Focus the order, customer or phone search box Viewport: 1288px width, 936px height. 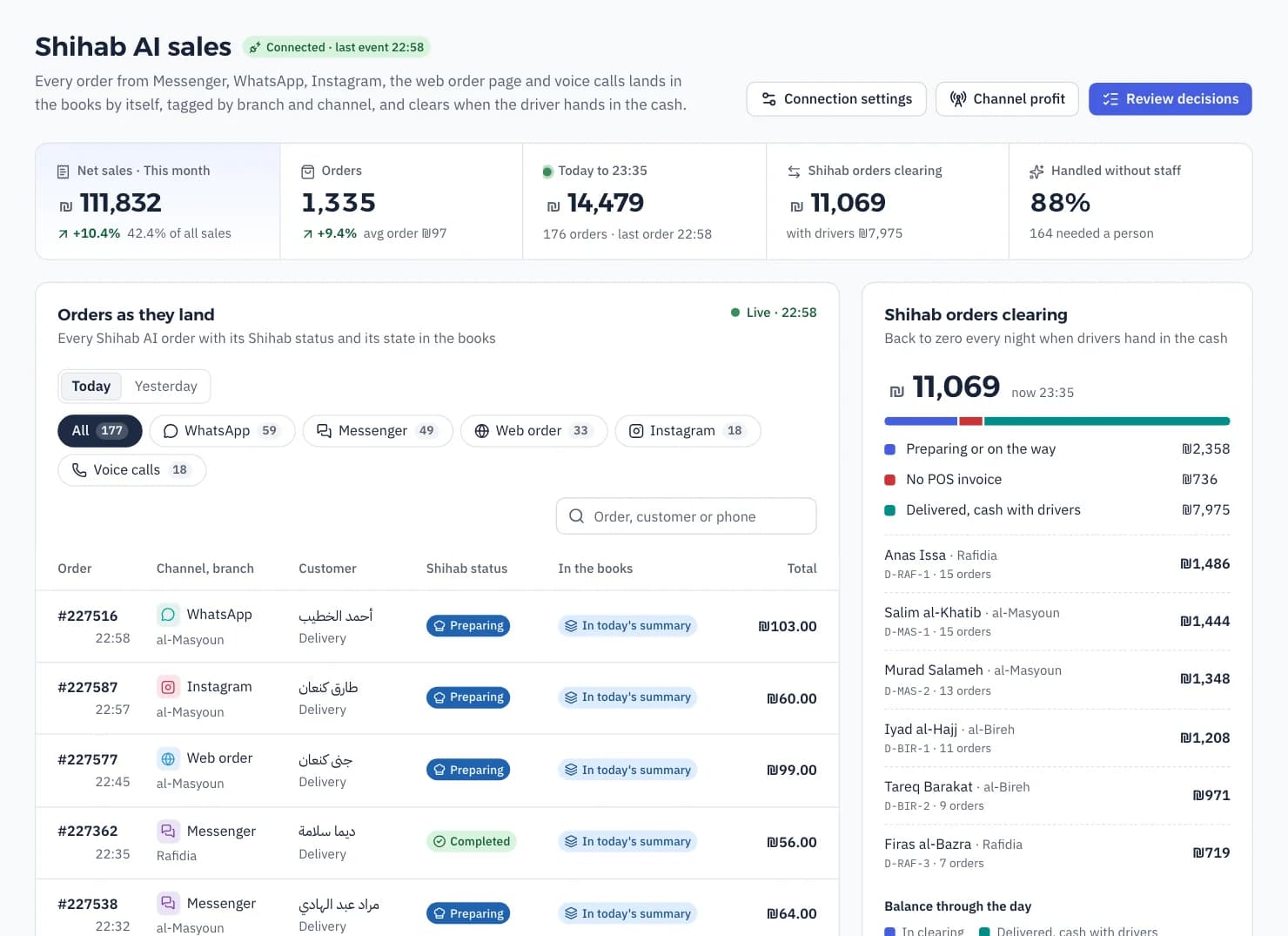tap(686, 516)
